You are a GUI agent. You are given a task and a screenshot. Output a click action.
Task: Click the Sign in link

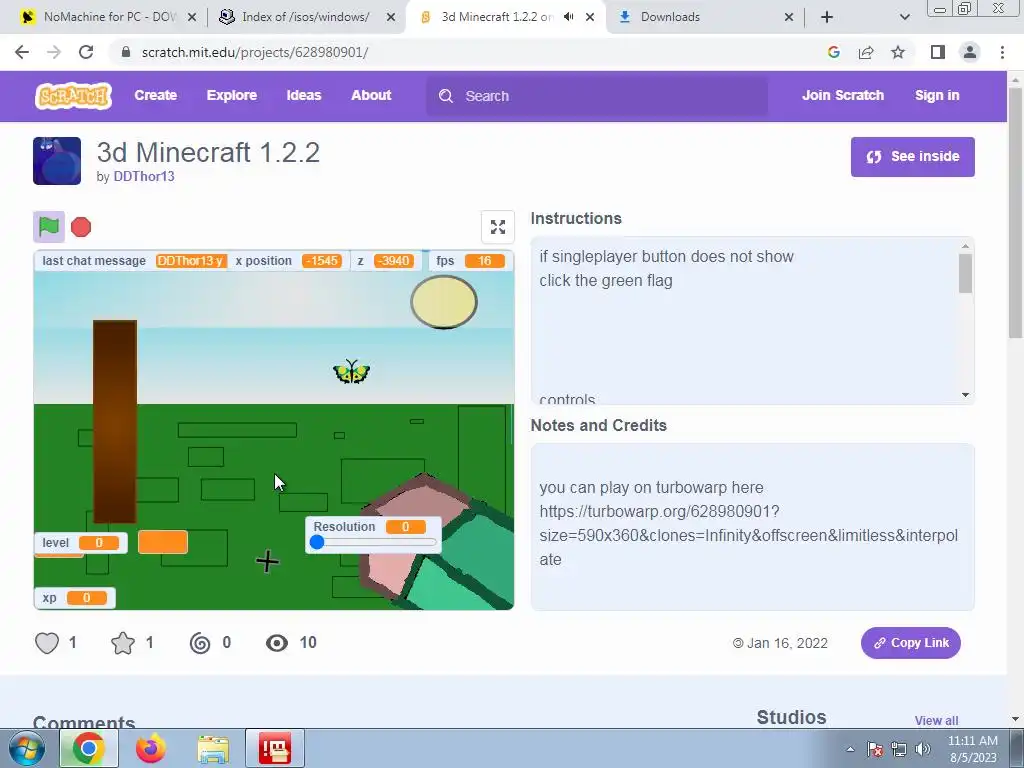(x=937, y=95)
